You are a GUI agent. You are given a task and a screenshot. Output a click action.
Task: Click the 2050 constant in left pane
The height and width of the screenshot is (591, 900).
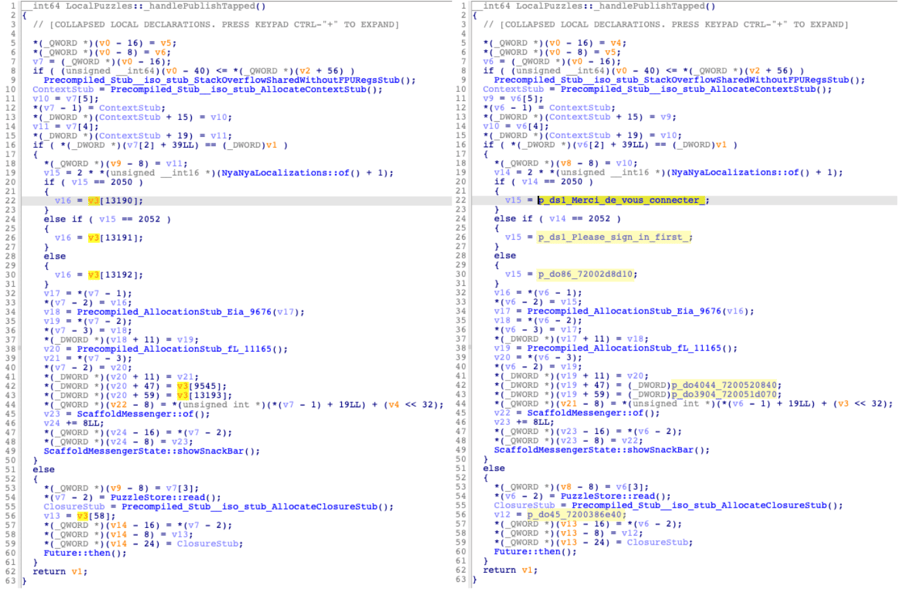pos(121,182)
